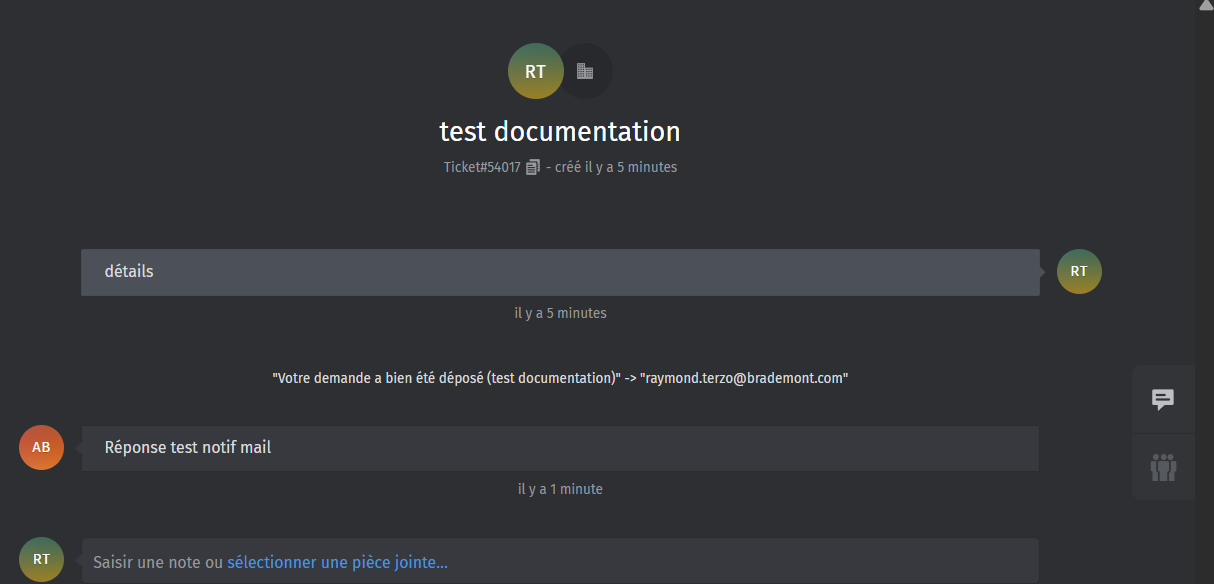
Task: Click the RT avatar beside the note field
Action: point(41,559)
